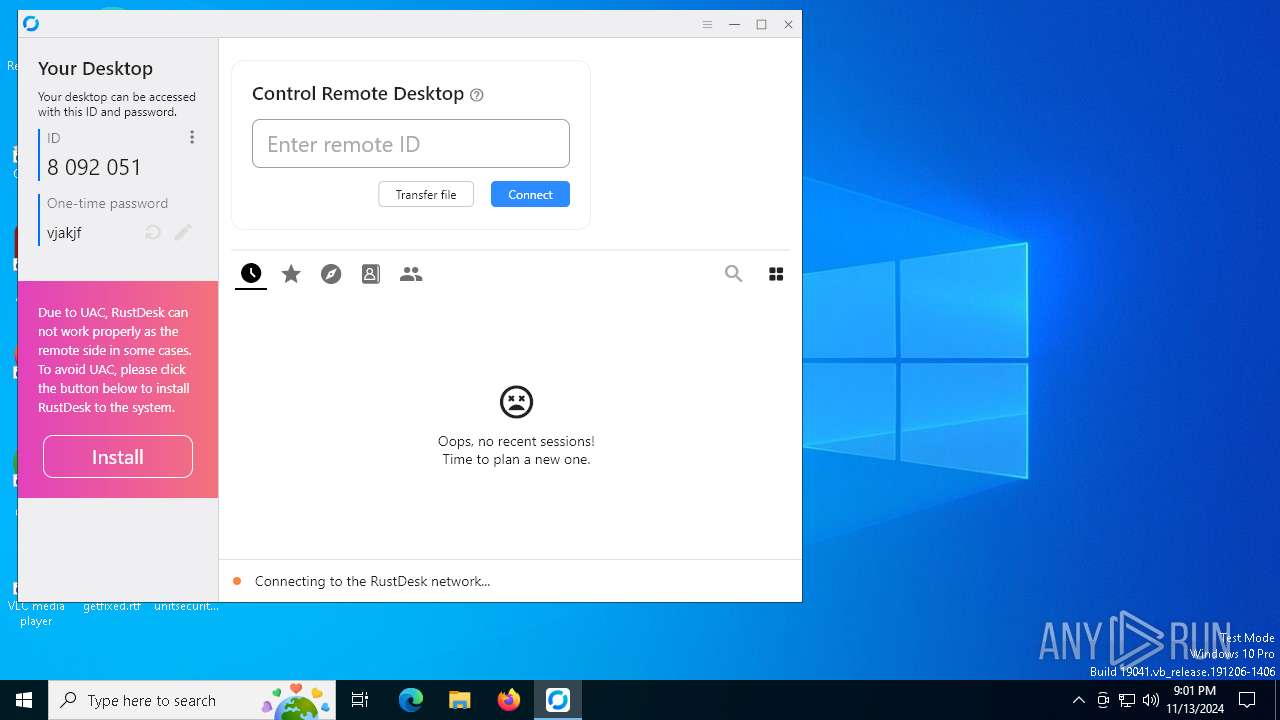Switch to the Accessible devices group tab
The width and height of the screenshot is (1280, 720).
tap(411, 273)
